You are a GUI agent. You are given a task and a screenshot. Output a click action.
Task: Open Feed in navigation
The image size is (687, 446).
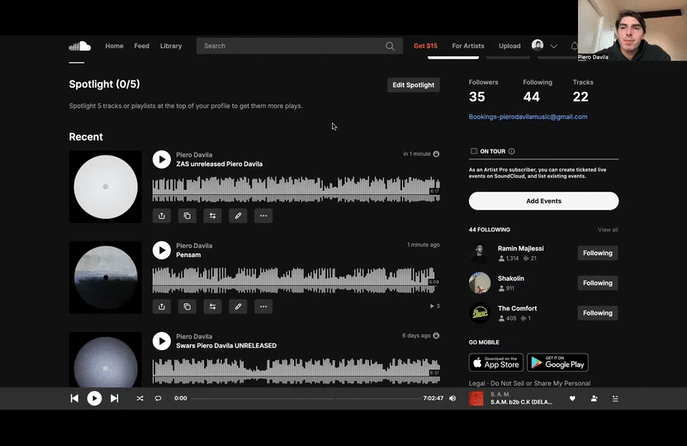click(x=142, y=46)
